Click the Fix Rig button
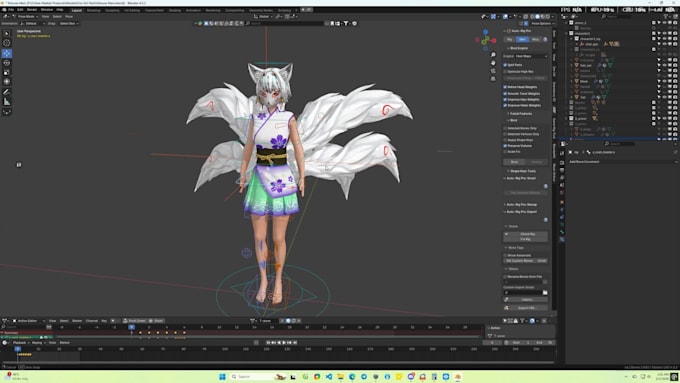Viewport: 680px width, 383px height. pyautogui.click(x=526, y=239)
